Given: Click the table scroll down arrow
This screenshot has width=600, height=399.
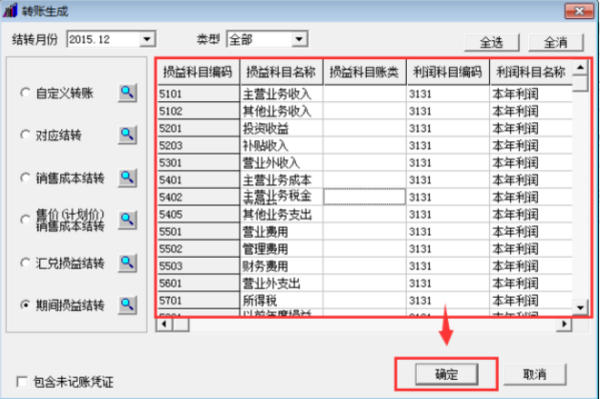Looking at the screenshot, I should tap(580, 308).
